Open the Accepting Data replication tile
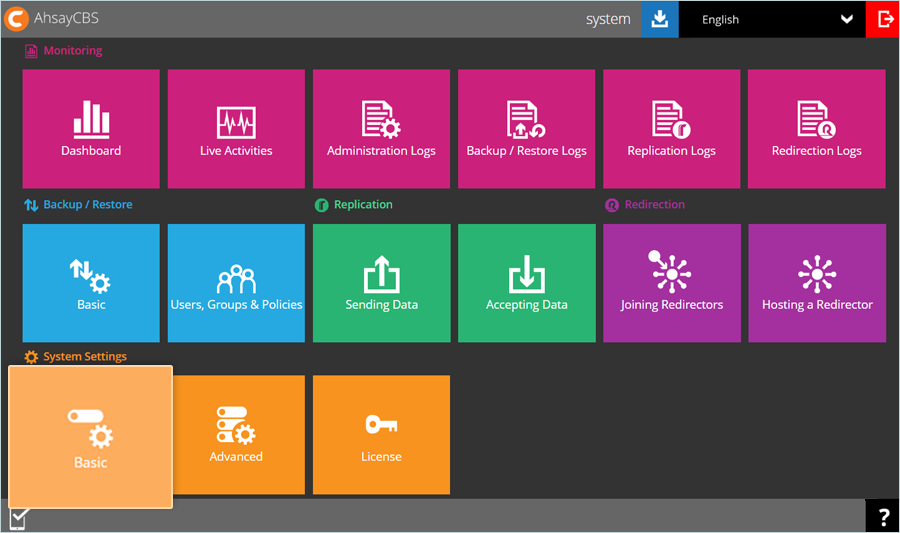The height and width of the screenshot is (533, 900). click(x=526, y=283)
